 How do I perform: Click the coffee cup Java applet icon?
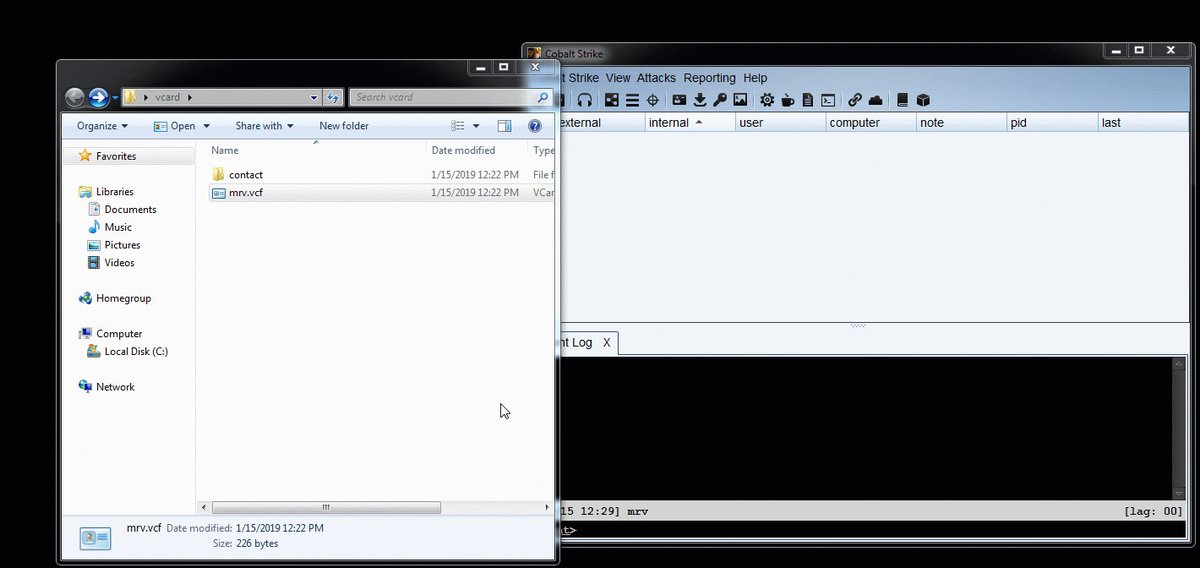point(788,100)
